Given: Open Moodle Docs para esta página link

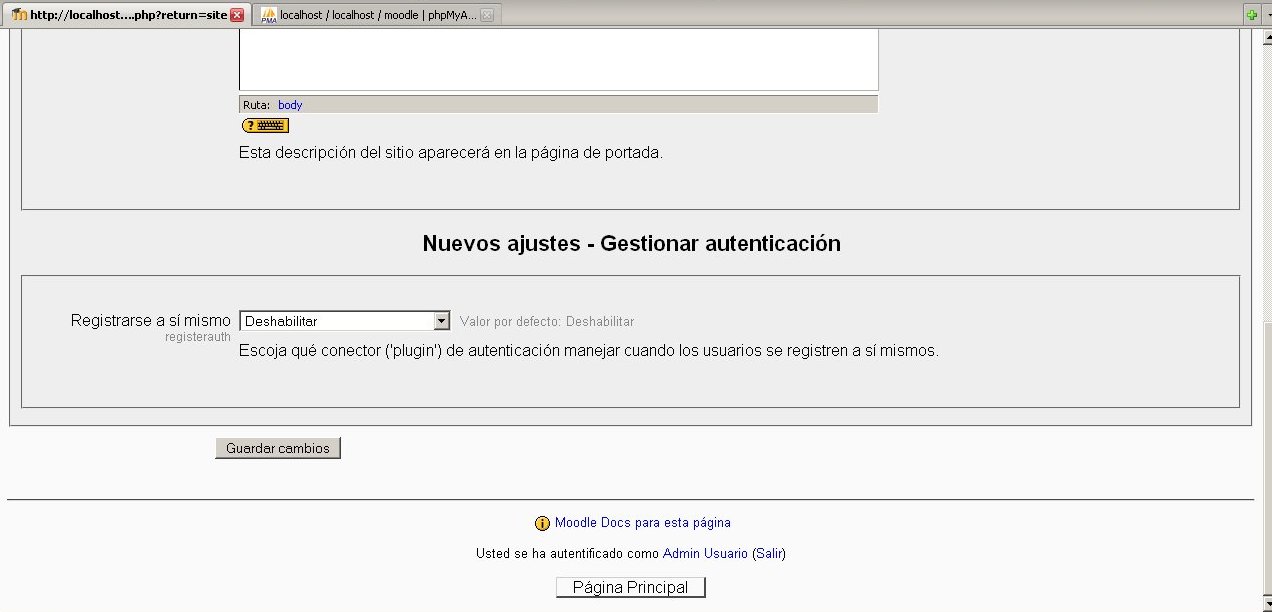Looking at the screenshot, I should (x=642, y=522).
